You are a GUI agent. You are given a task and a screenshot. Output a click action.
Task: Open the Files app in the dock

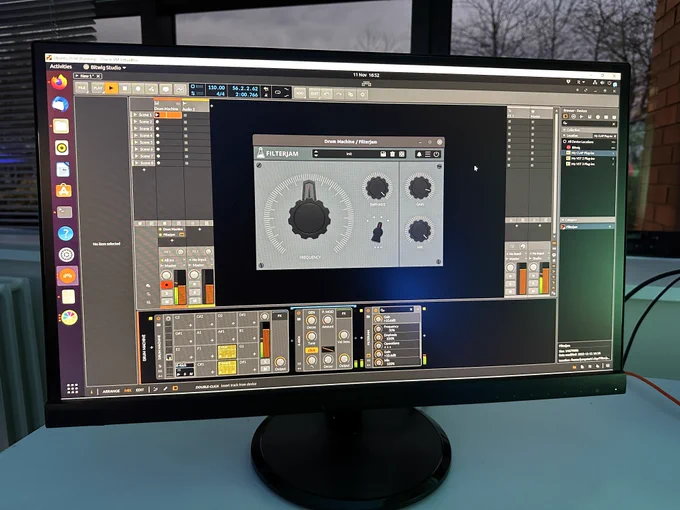coord(61,126)
